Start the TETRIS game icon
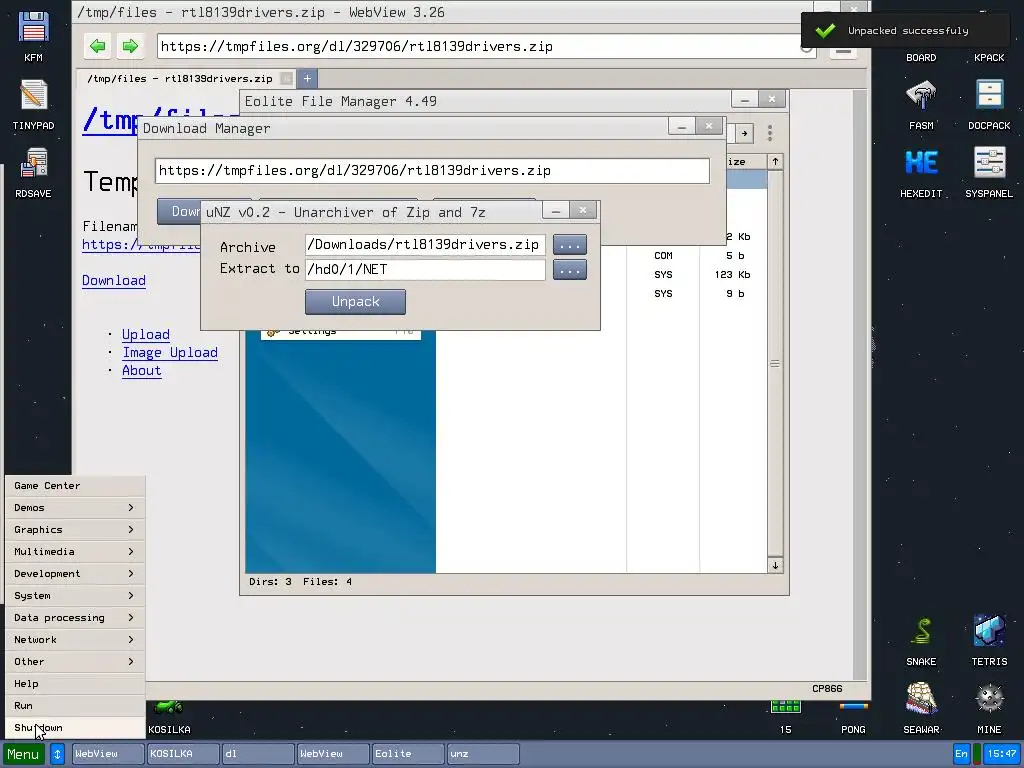 [x=989, y=641]
